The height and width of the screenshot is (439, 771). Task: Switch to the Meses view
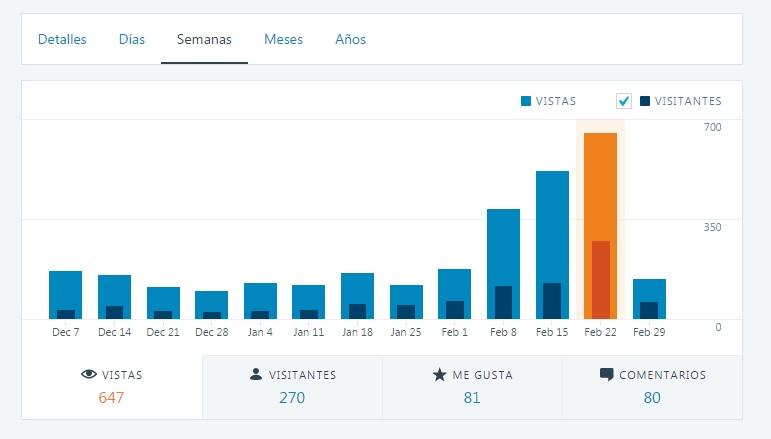tap(283, 40)
